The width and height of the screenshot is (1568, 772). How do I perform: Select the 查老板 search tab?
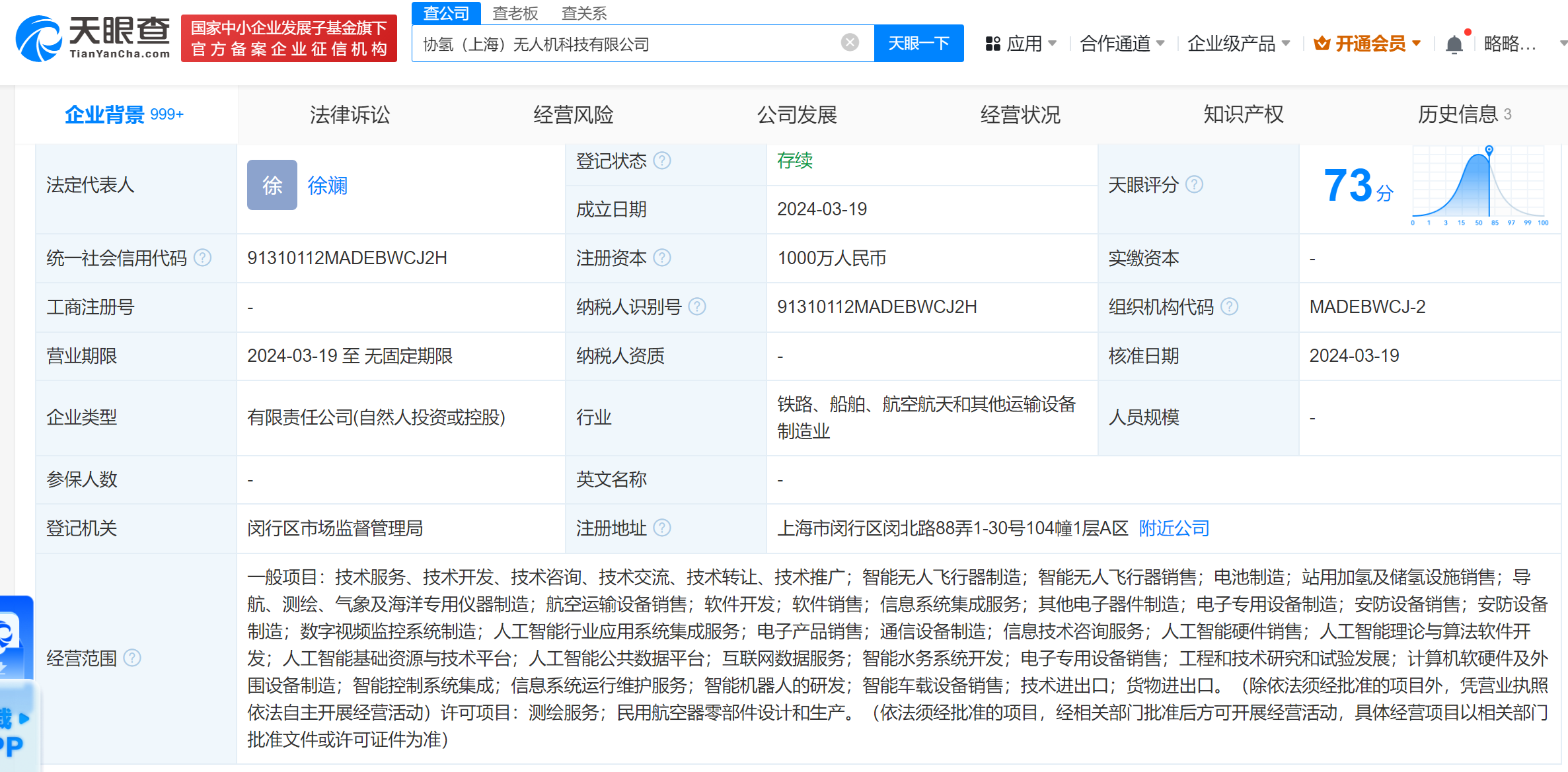(515, 13)
